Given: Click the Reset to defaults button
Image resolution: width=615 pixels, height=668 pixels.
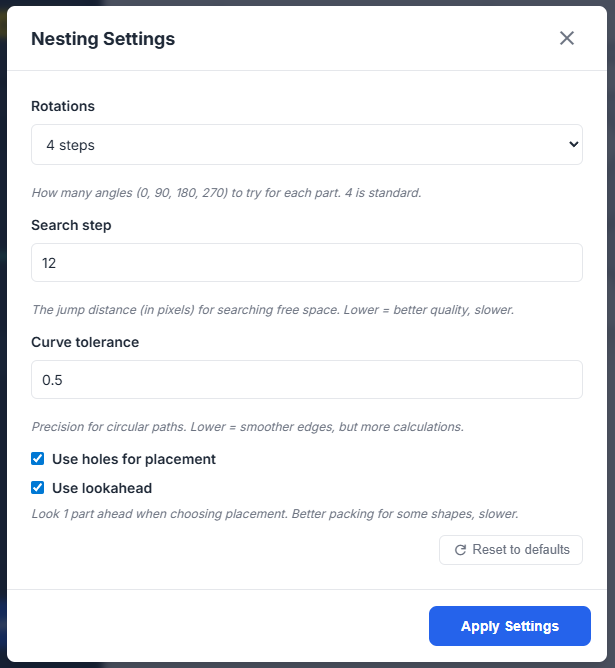Looking at the screenshot, I should 511,550.
